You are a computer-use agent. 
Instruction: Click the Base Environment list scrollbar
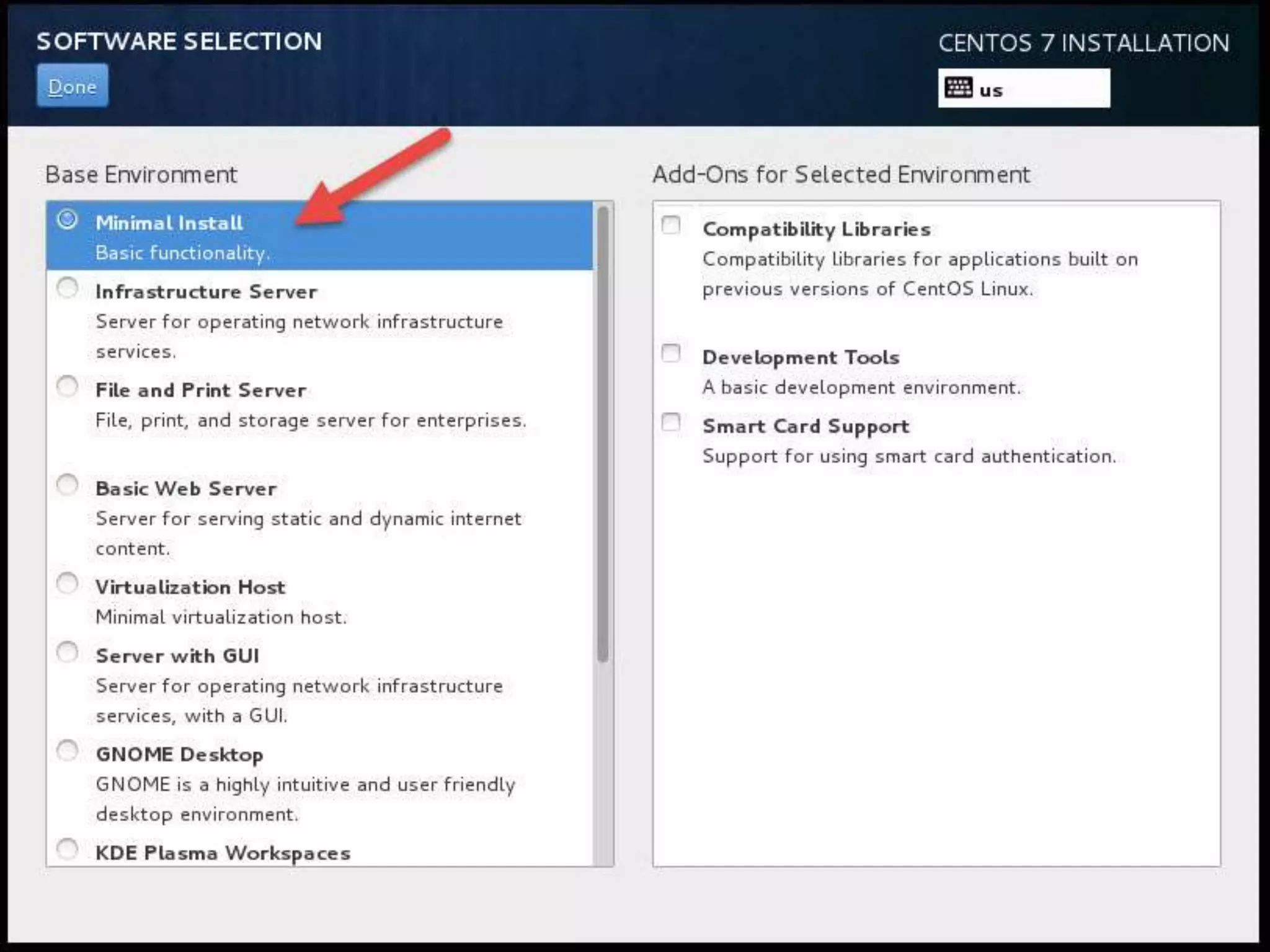pyautogui.click(x=603, y=434)
